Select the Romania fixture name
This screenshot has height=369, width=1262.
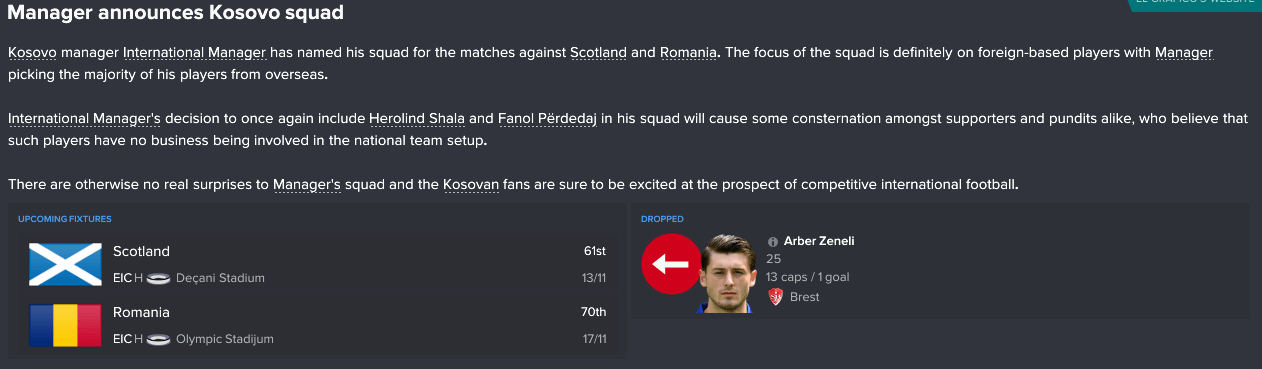tap(141, 313)
